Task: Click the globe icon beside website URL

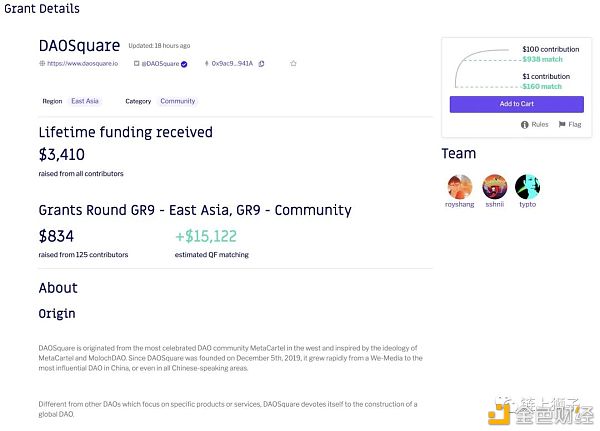Action: pos(42,64)
